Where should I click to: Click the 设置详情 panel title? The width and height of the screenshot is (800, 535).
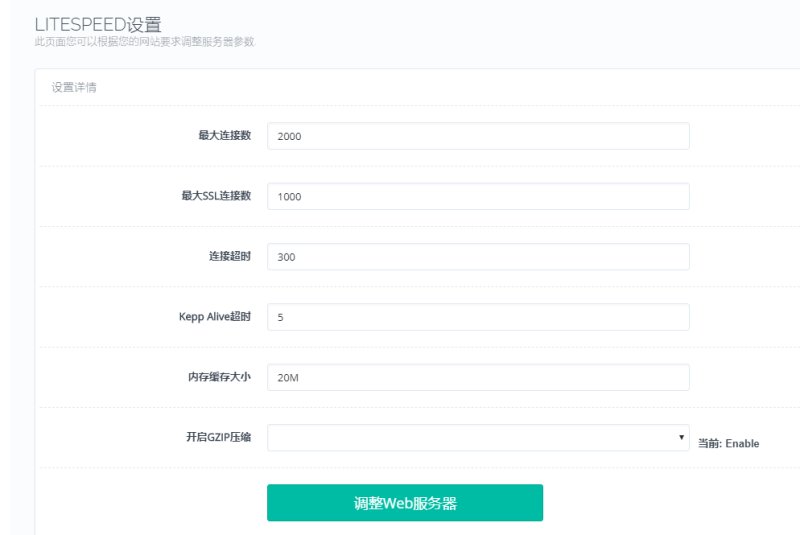tap(74, 87)
